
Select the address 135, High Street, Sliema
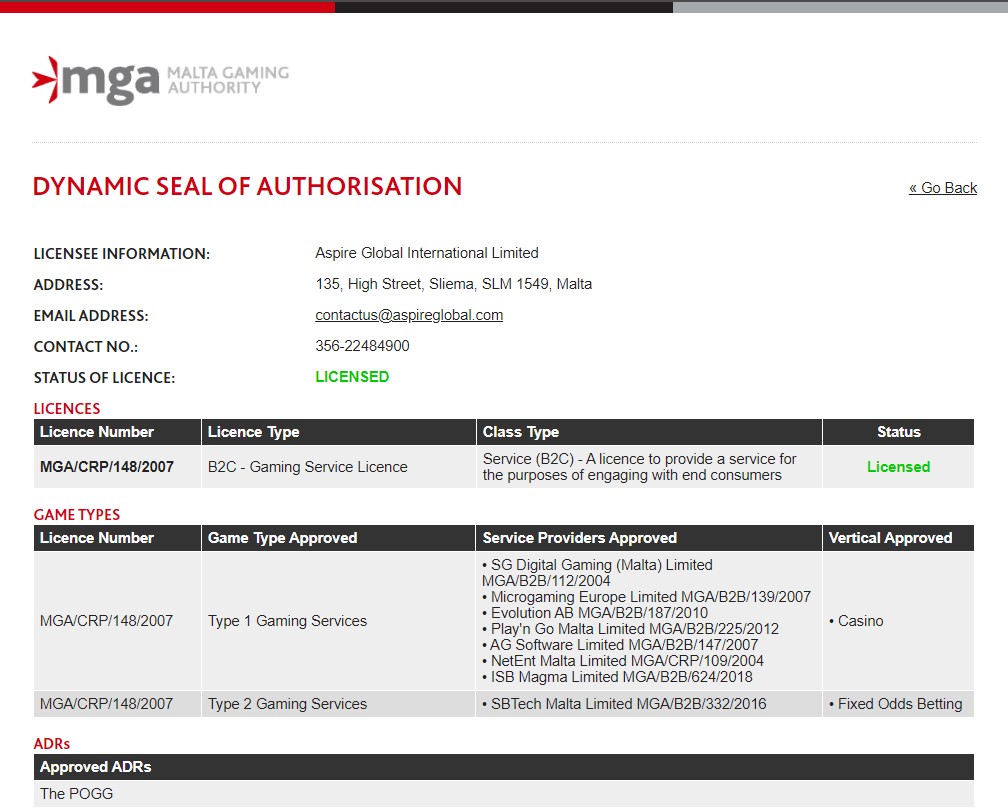[453, 284]
